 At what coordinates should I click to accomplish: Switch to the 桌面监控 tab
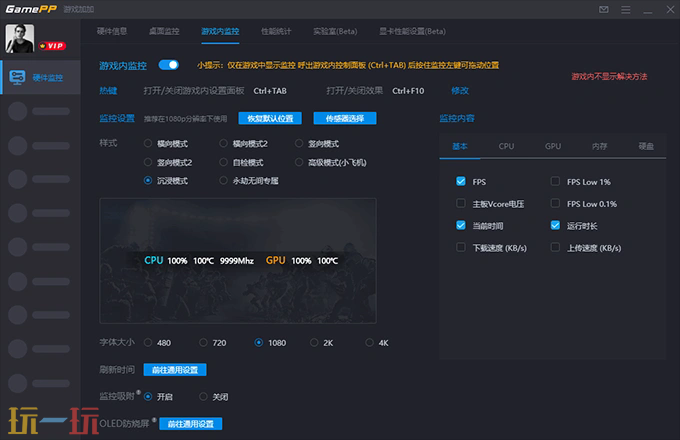[x=164, y=31]
